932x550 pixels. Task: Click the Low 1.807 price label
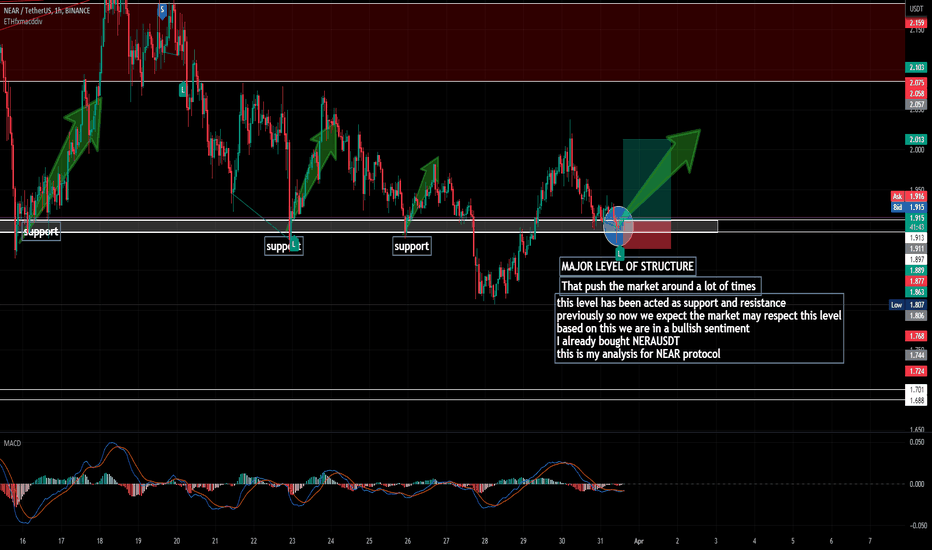[x=908, y=305]
